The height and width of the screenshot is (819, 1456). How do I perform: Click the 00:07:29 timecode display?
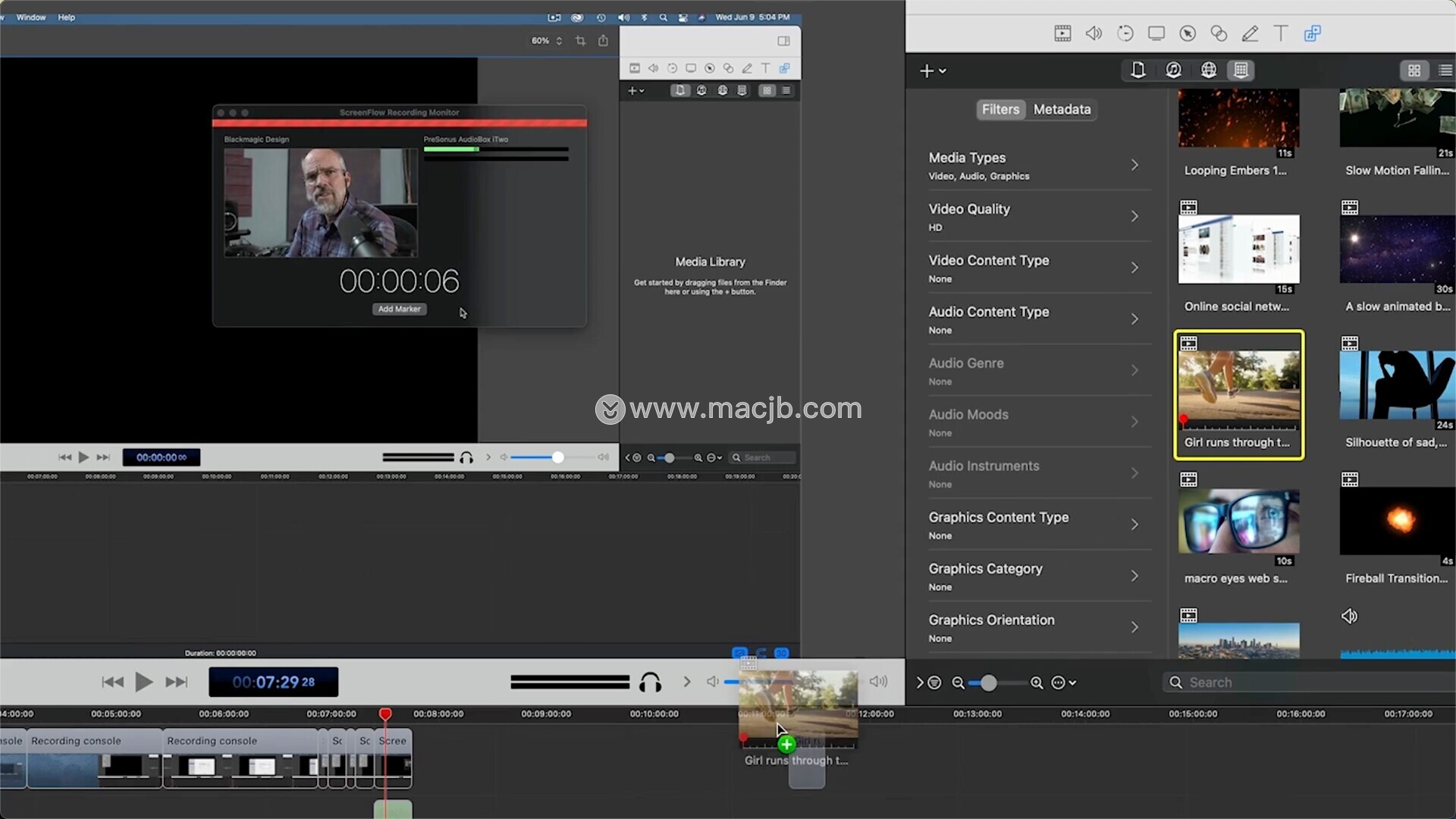[274, 682]
